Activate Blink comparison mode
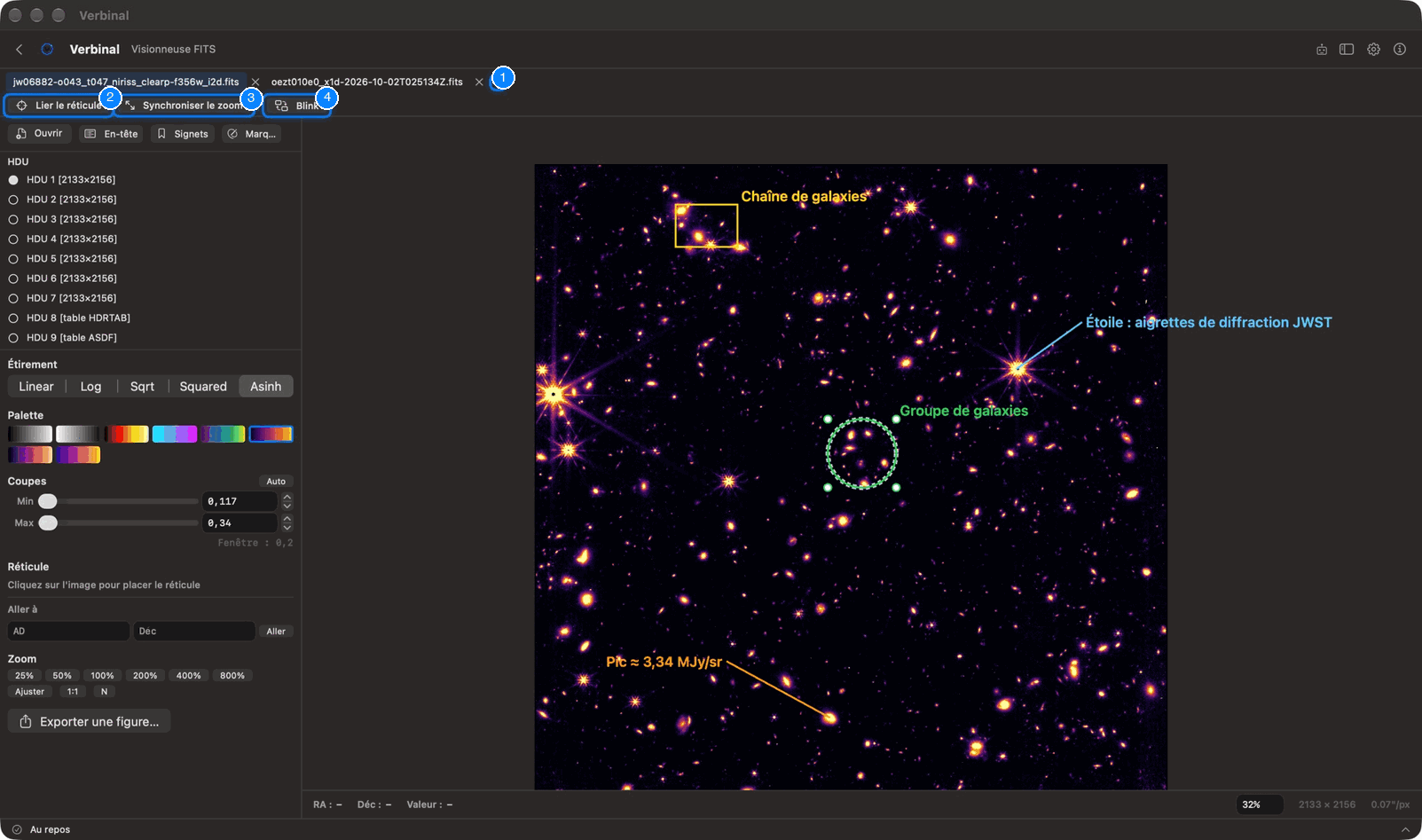The image size is (1422, 840). (x=297, y=106)
